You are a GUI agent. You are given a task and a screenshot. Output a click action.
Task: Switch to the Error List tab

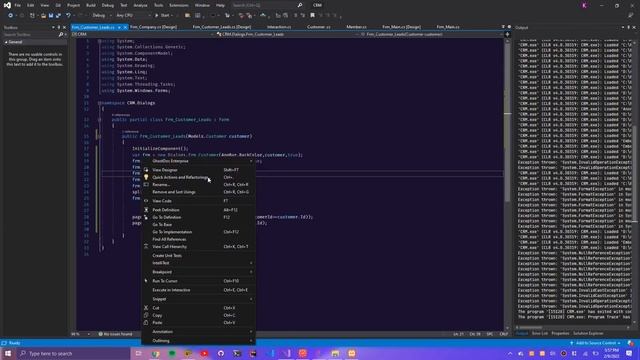(540, 333)
